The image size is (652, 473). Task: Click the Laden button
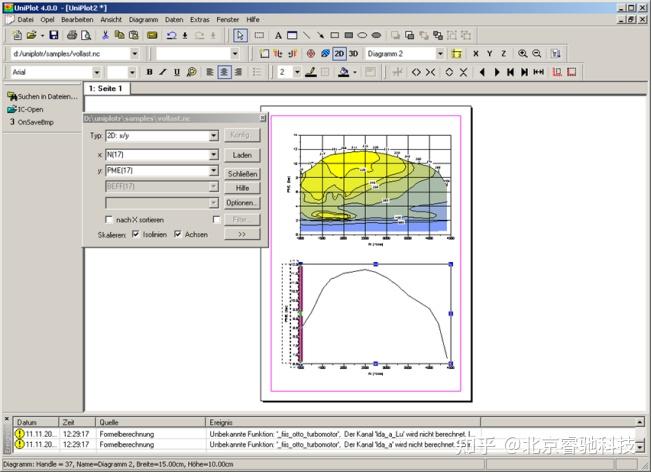coord(241,155)
